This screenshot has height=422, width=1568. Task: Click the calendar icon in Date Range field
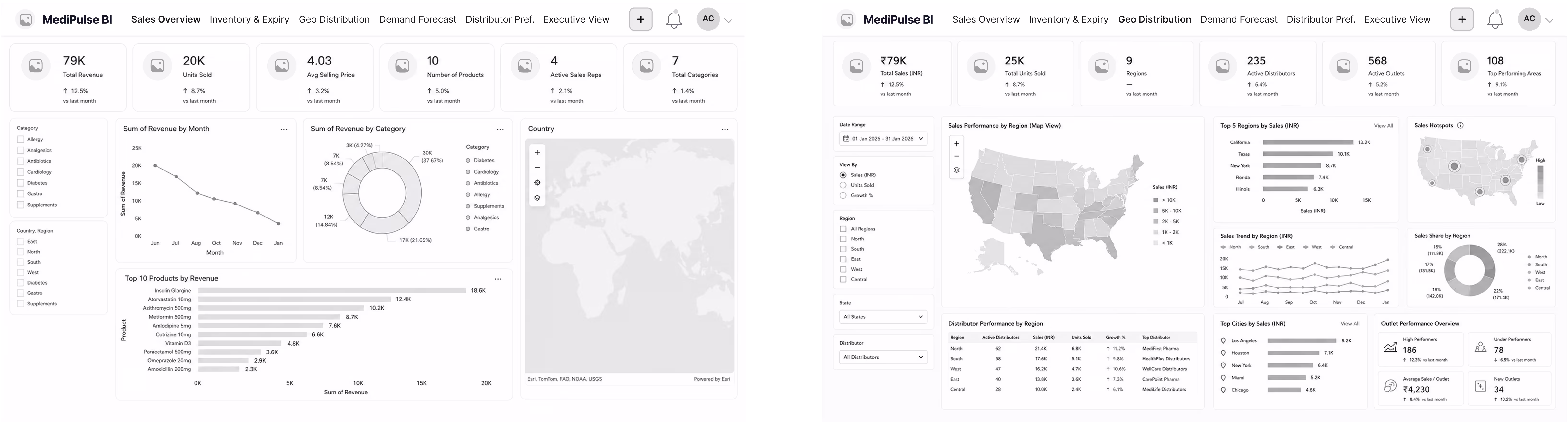pos(846,139)
